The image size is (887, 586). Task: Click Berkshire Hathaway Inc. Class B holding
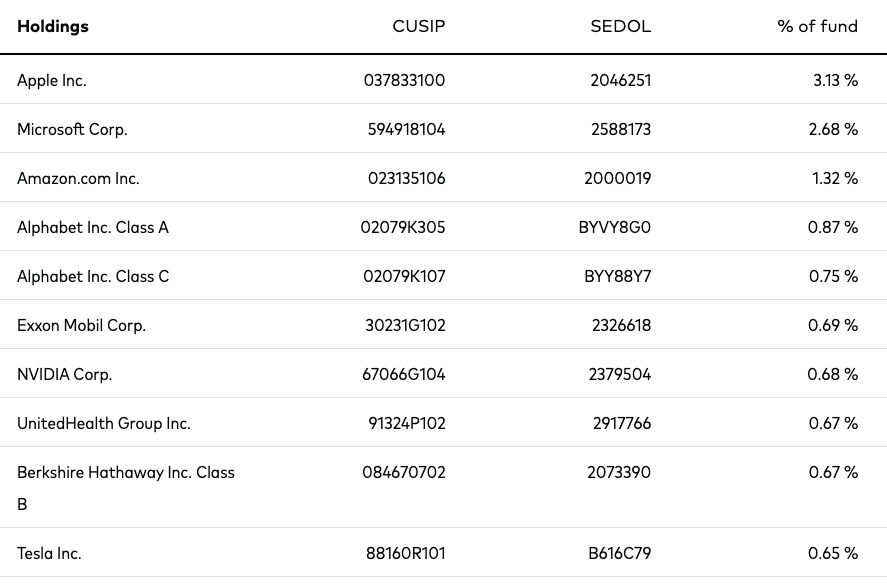coord(125,473)
